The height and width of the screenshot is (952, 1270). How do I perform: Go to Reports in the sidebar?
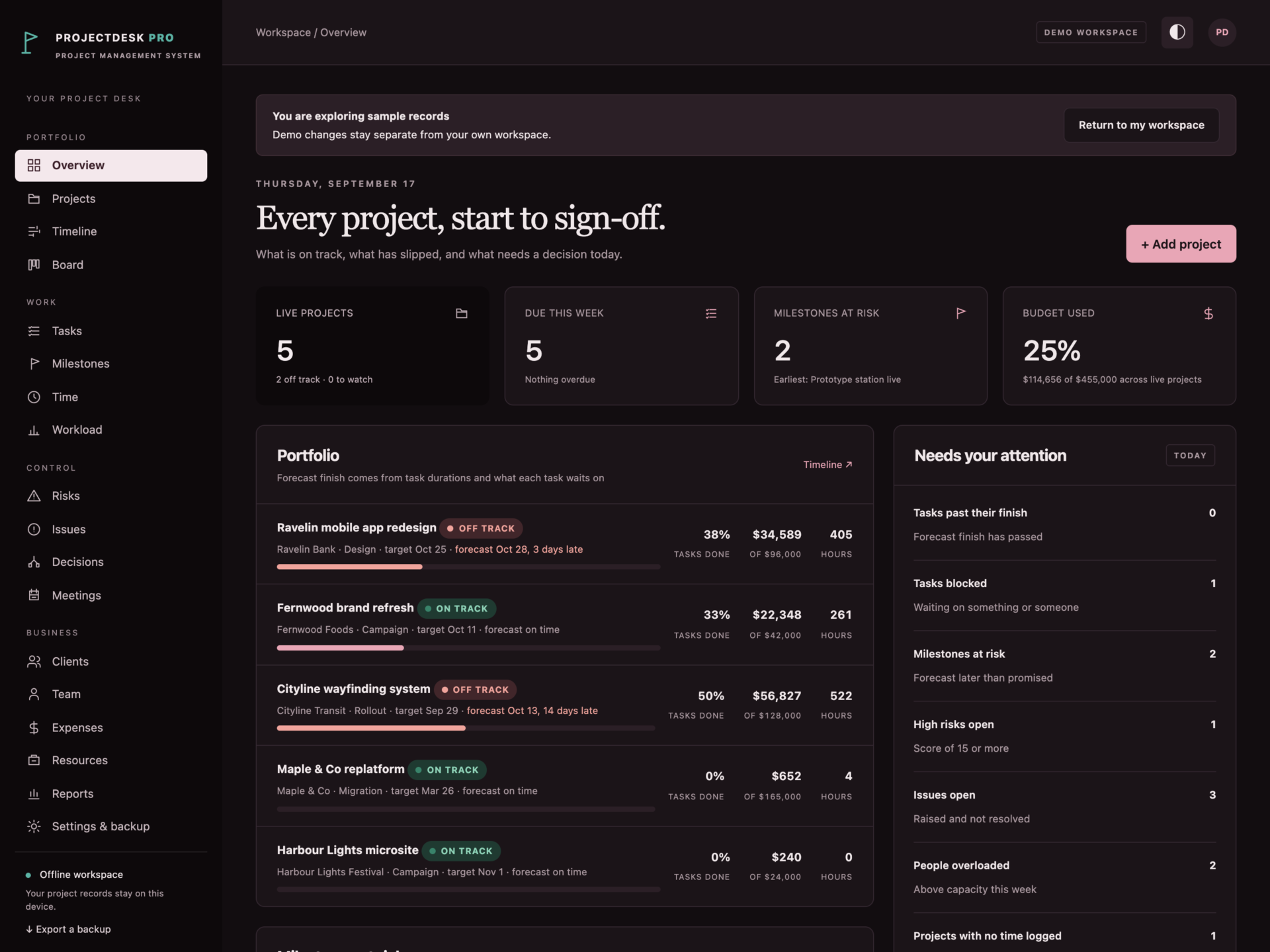[111, 793]
